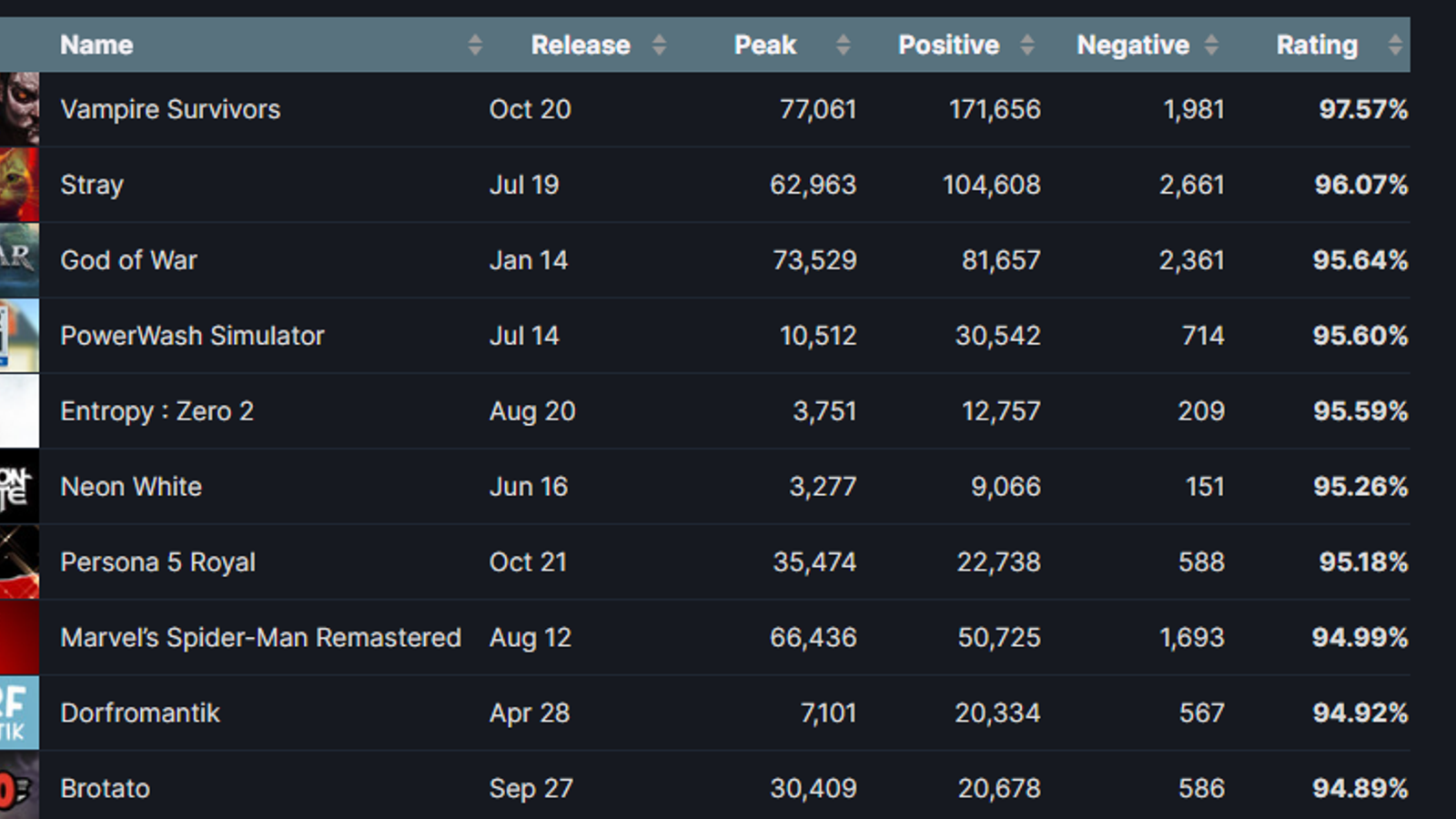Image resolution: width=1456 pixels, height=819 pixels.
Task: Click the God of War thumbnail
Action: [19, 260]
